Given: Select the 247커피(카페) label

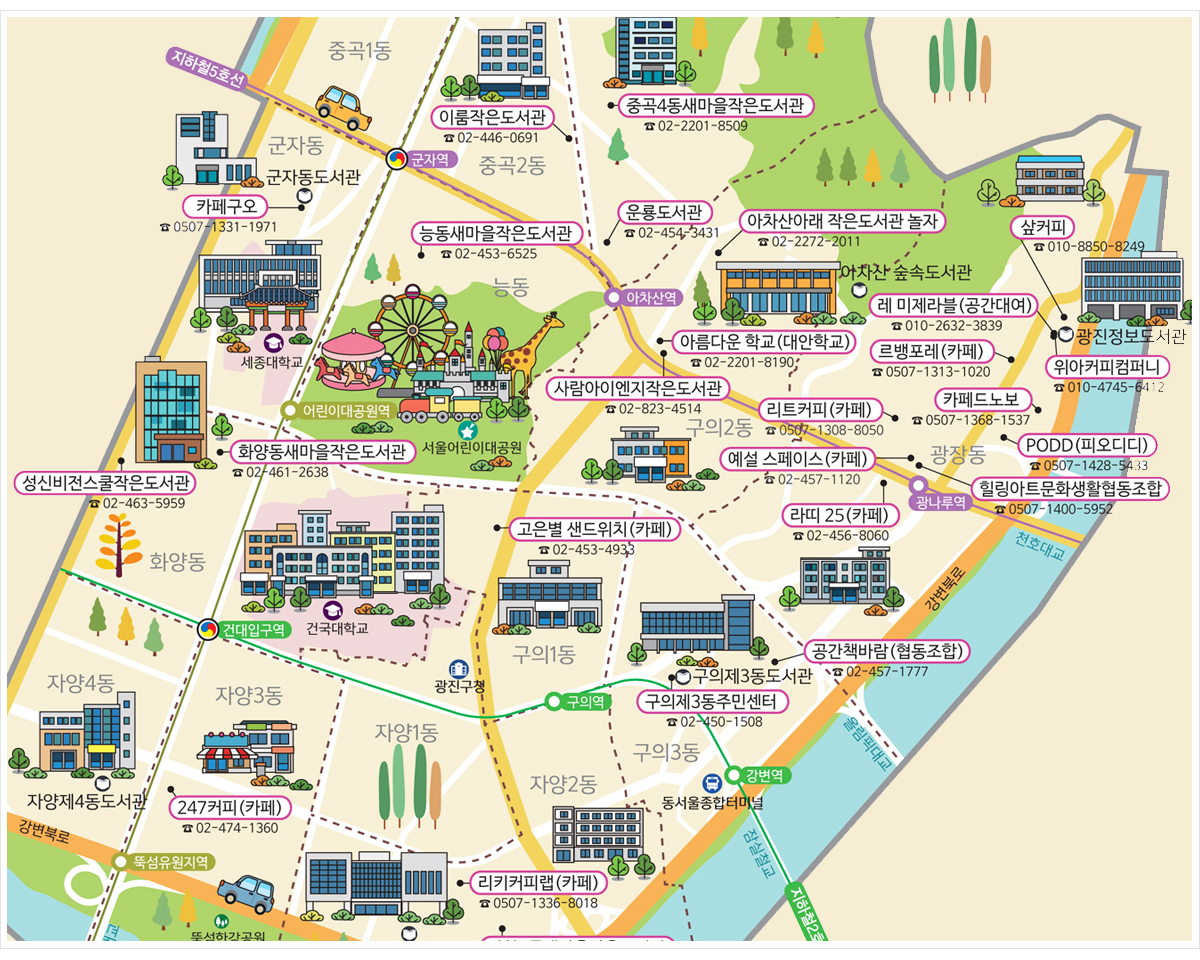Looking at the screenshot, I should pos(229,808).
